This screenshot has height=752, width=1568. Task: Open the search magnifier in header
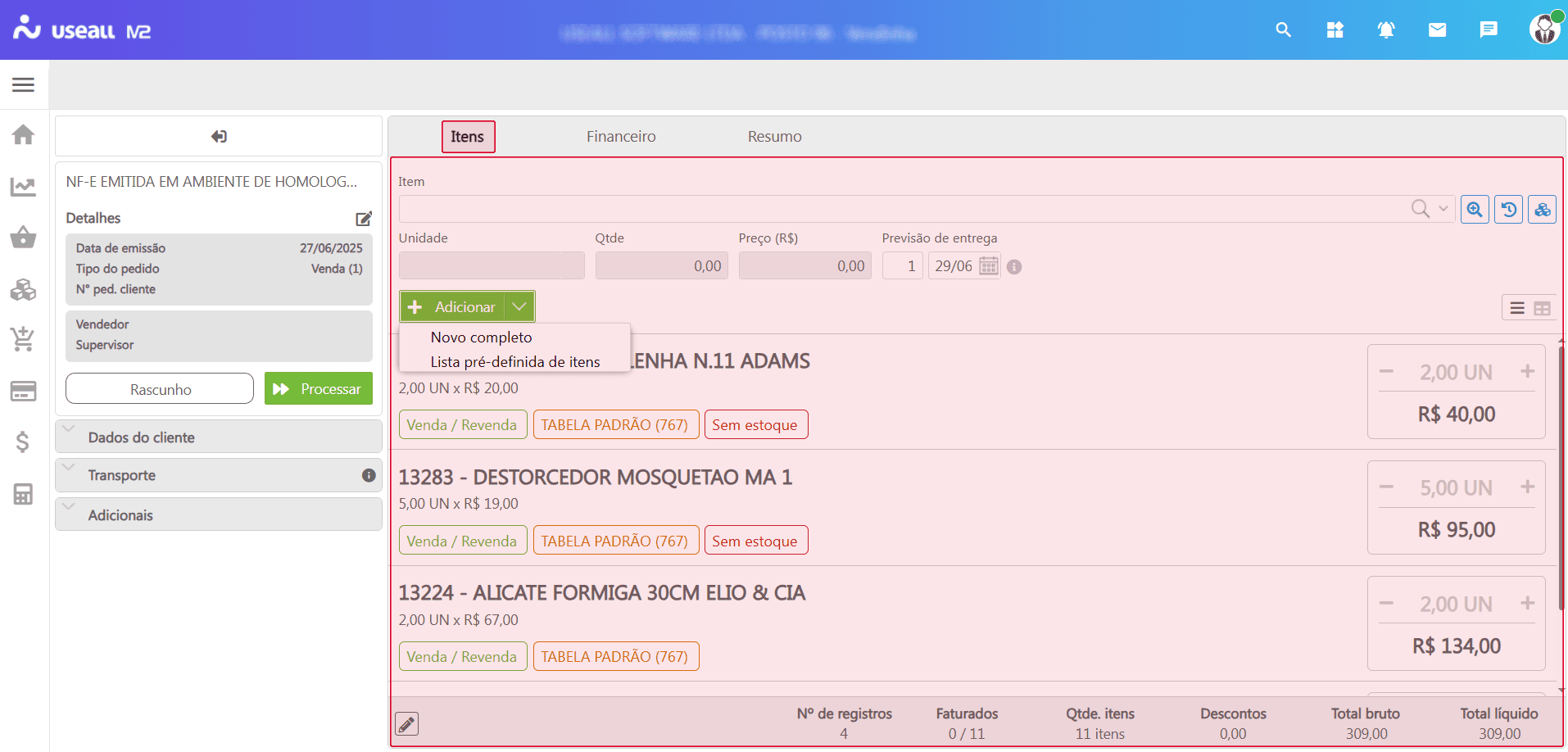(x=1283, y=30)
